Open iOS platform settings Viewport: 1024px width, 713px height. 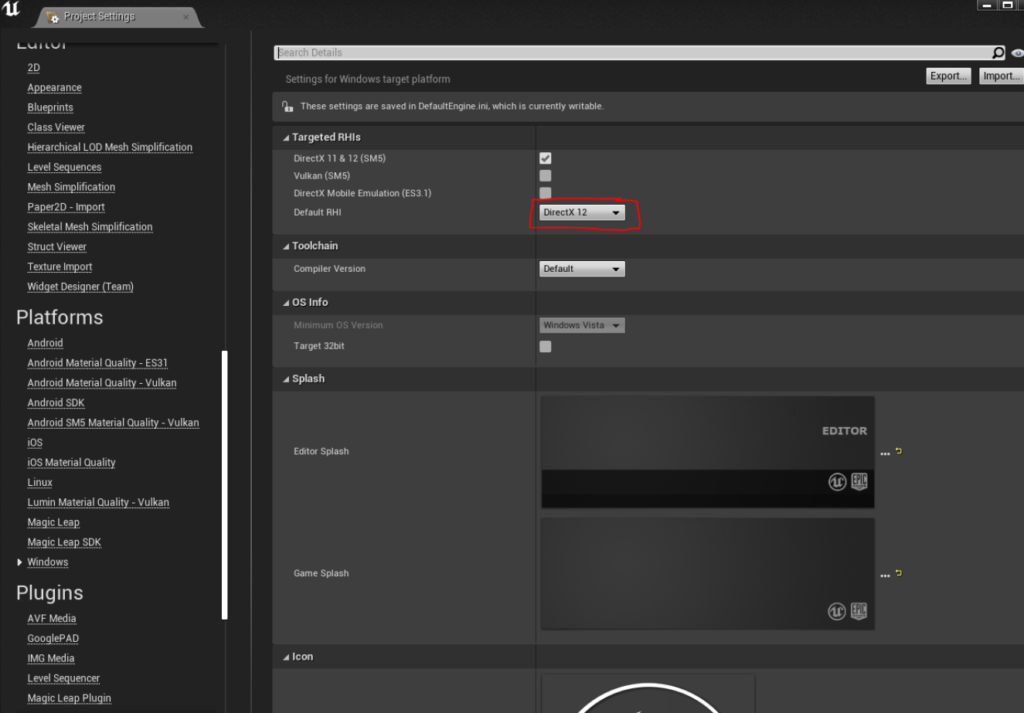(x=35, y=443)
